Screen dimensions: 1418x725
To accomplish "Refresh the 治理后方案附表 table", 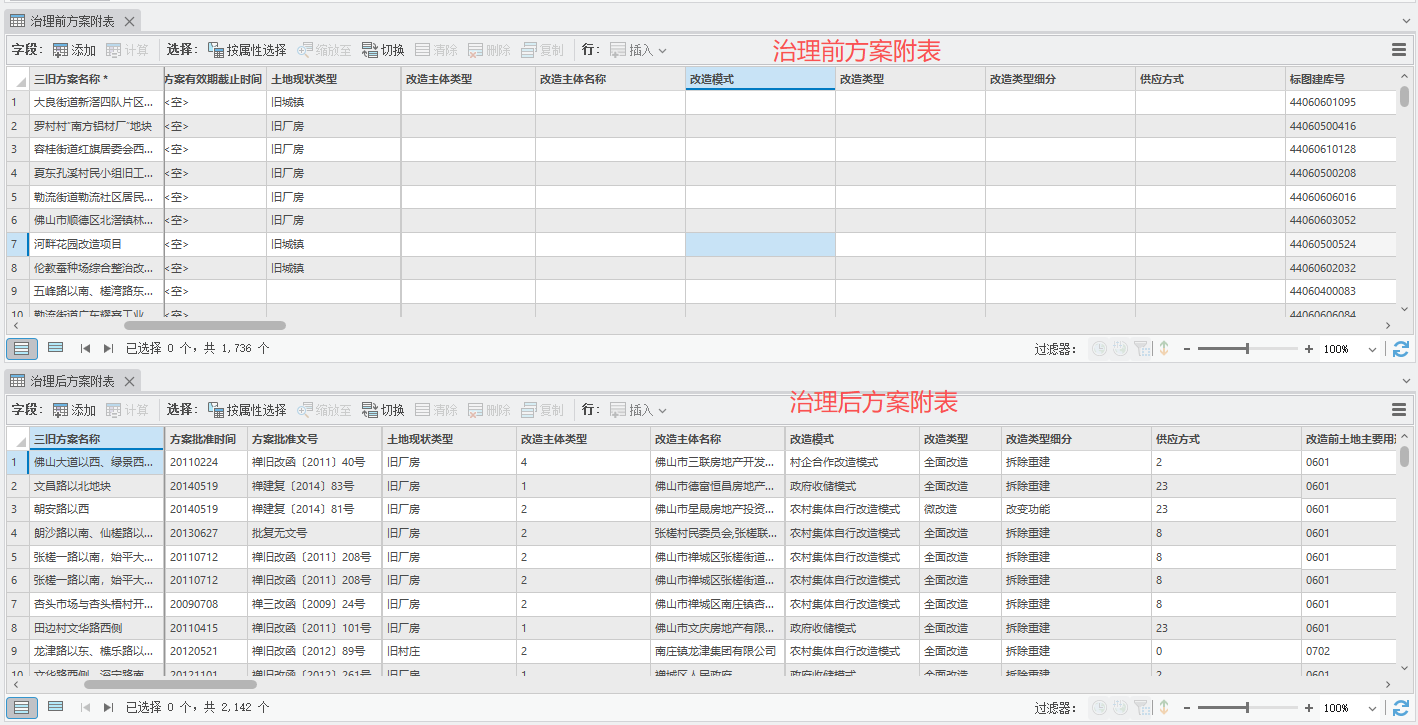I will point(1401,708).
